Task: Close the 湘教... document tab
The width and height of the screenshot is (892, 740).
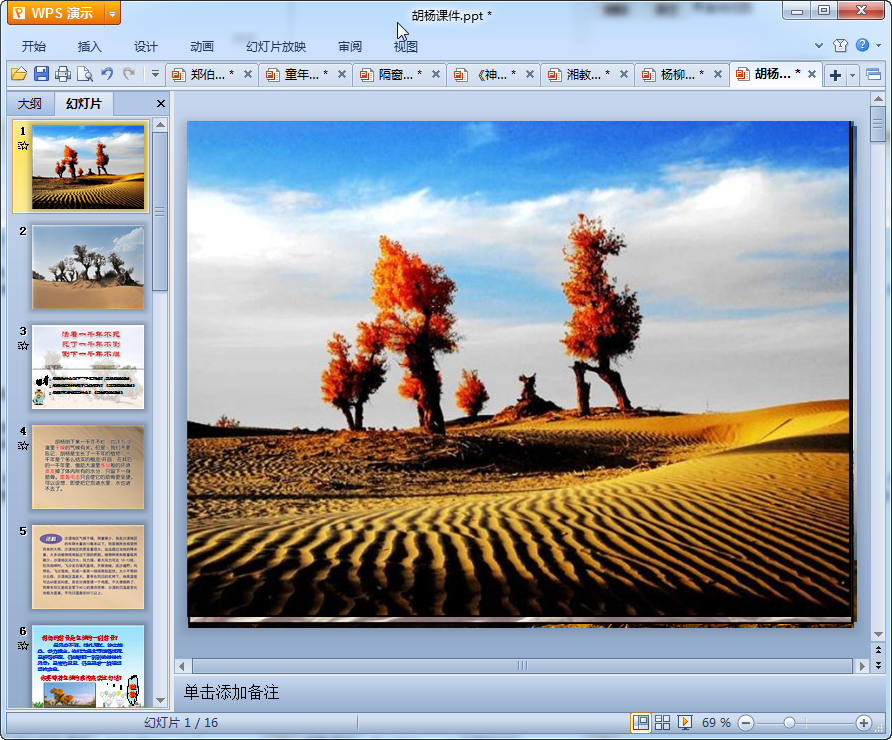Action: pos(624,74)
